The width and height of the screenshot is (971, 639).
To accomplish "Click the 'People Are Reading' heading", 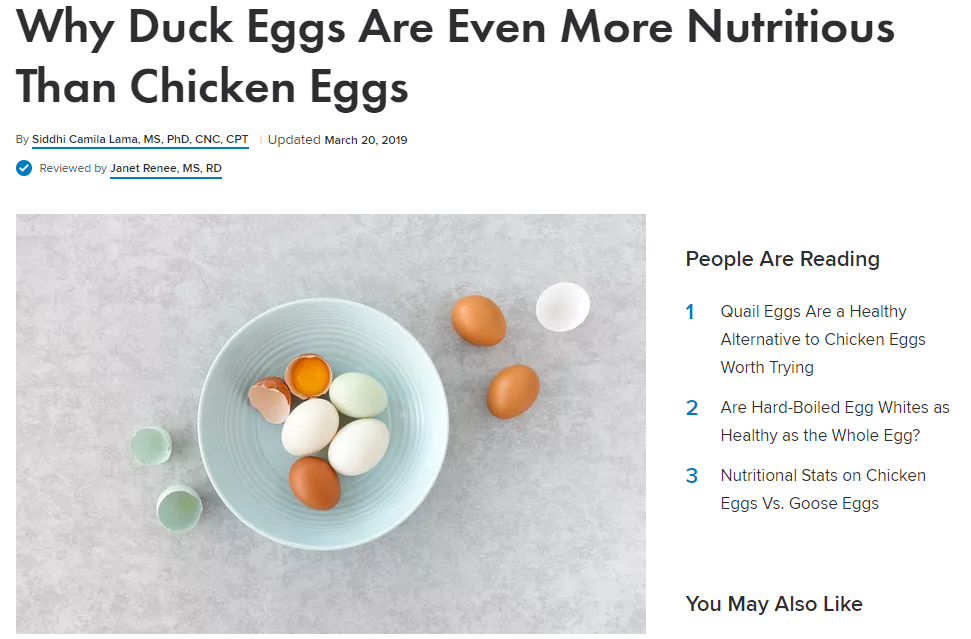I will coord(783,259).
